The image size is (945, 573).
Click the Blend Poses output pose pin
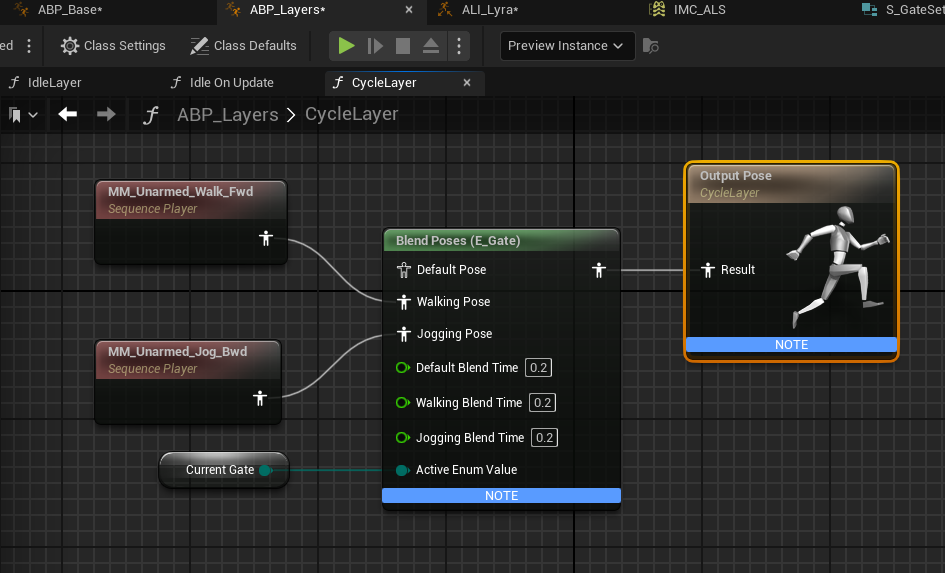pyautogui.click(x=598, y=270)
